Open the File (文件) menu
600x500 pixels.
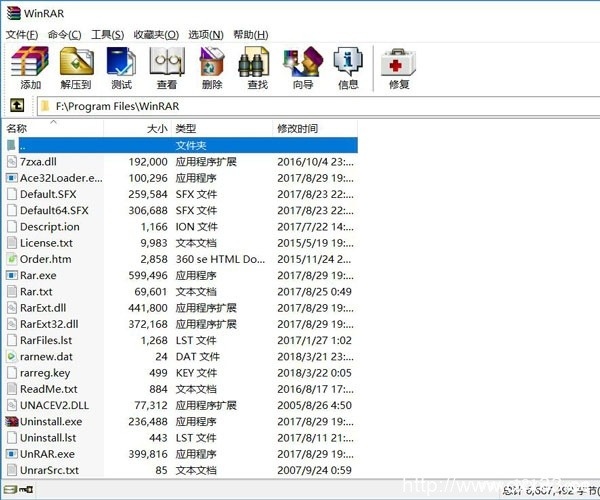point(22,35)
